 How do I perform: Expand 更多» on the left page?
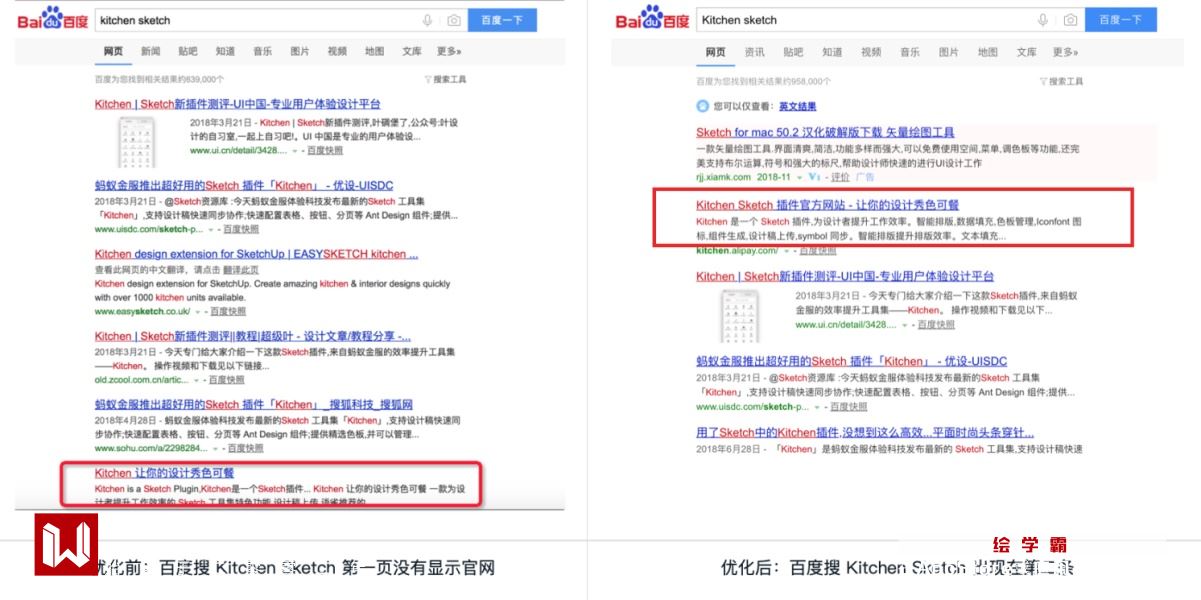(449, 51)
